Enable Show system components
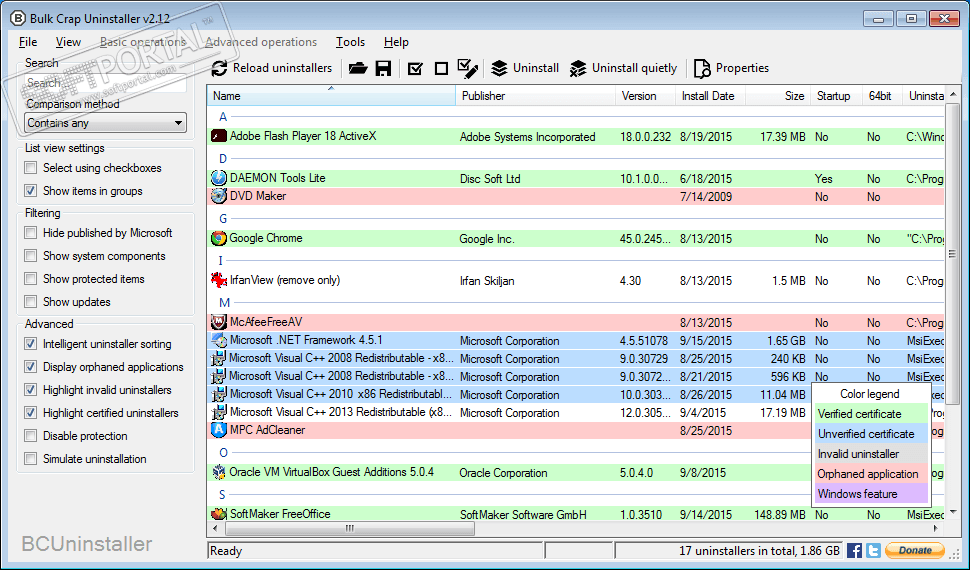970x570 pixels. click(30, 256)
